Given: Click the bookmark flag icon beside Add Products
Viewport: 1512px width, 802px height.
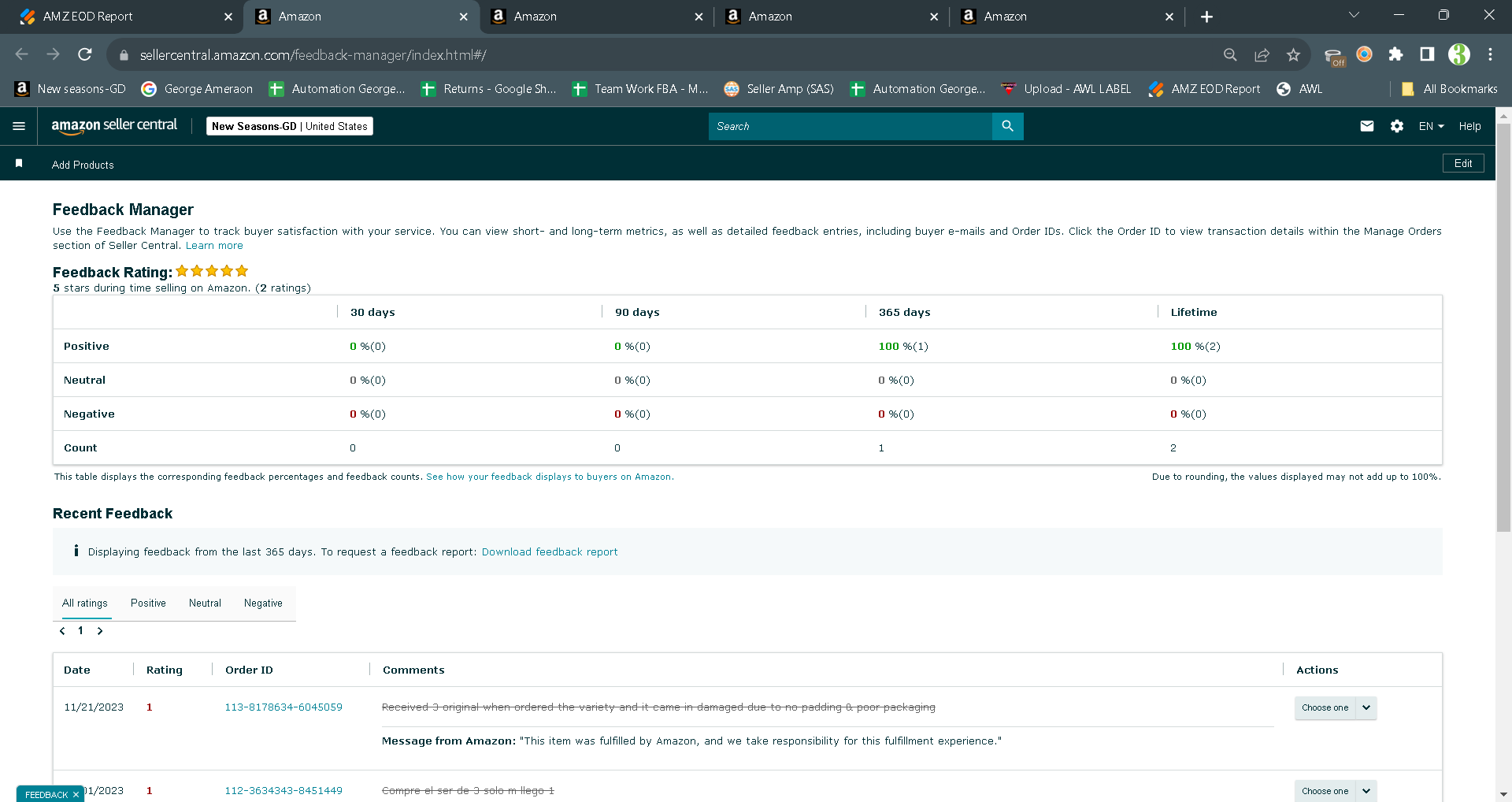Looking at the screenshot, I should click(19, 164).
